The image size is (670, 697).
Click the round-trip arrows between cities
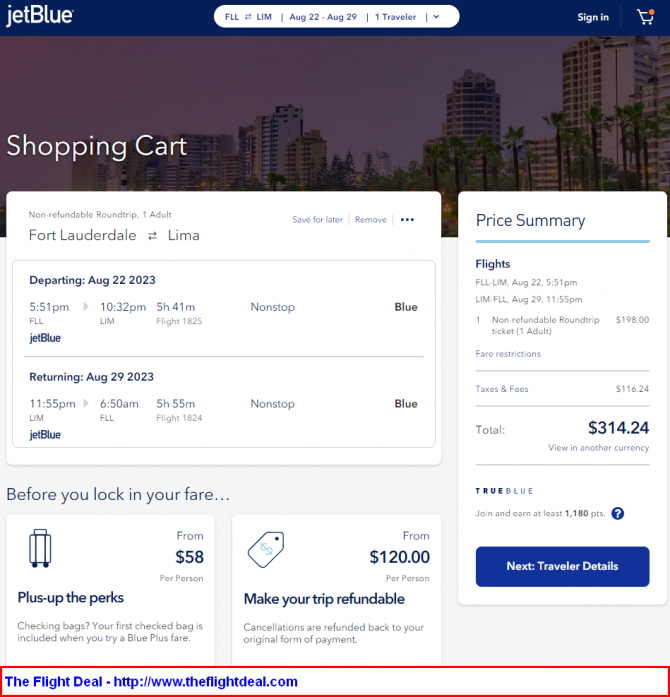[153, 236]
